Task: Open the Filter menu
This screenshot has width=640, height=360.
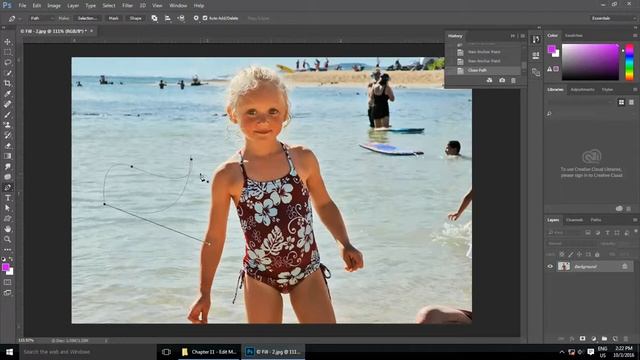Action: click(127, 6)
